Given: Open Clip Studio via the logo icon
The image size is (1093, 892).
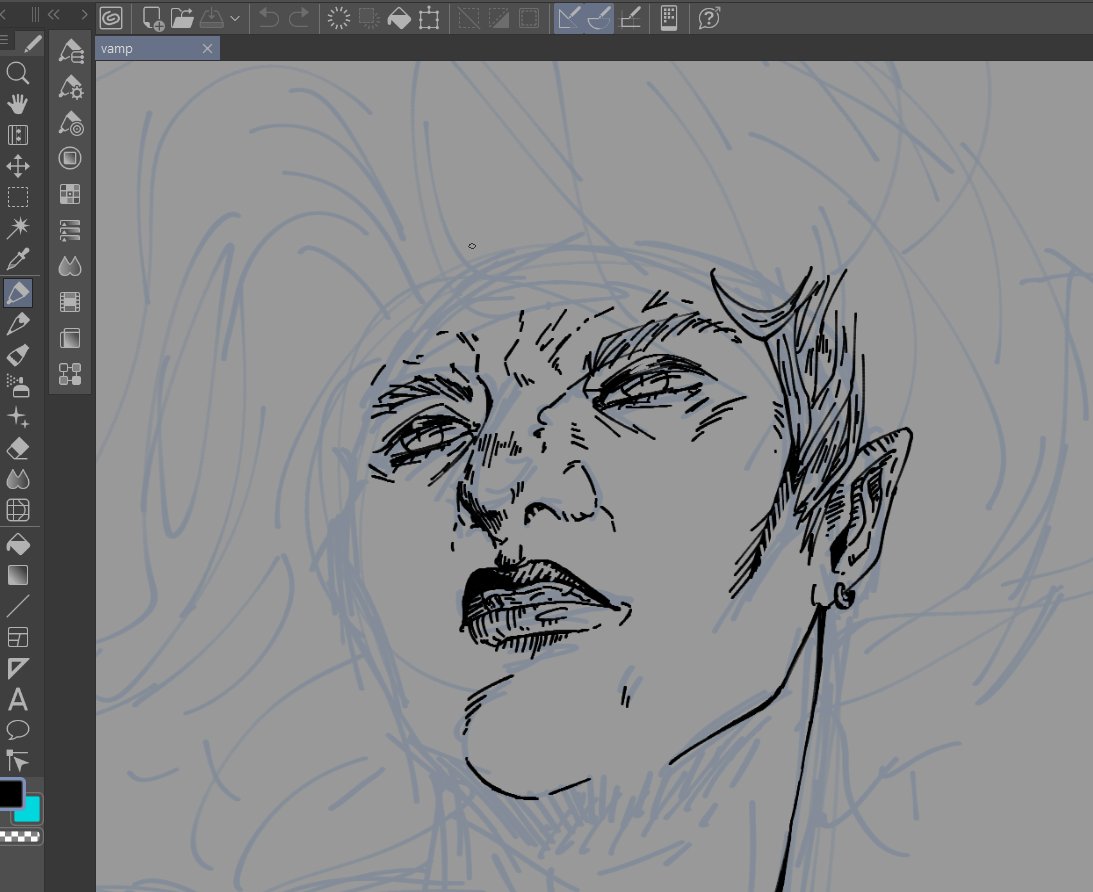Looking at the screenshot, I should (111, 17).
